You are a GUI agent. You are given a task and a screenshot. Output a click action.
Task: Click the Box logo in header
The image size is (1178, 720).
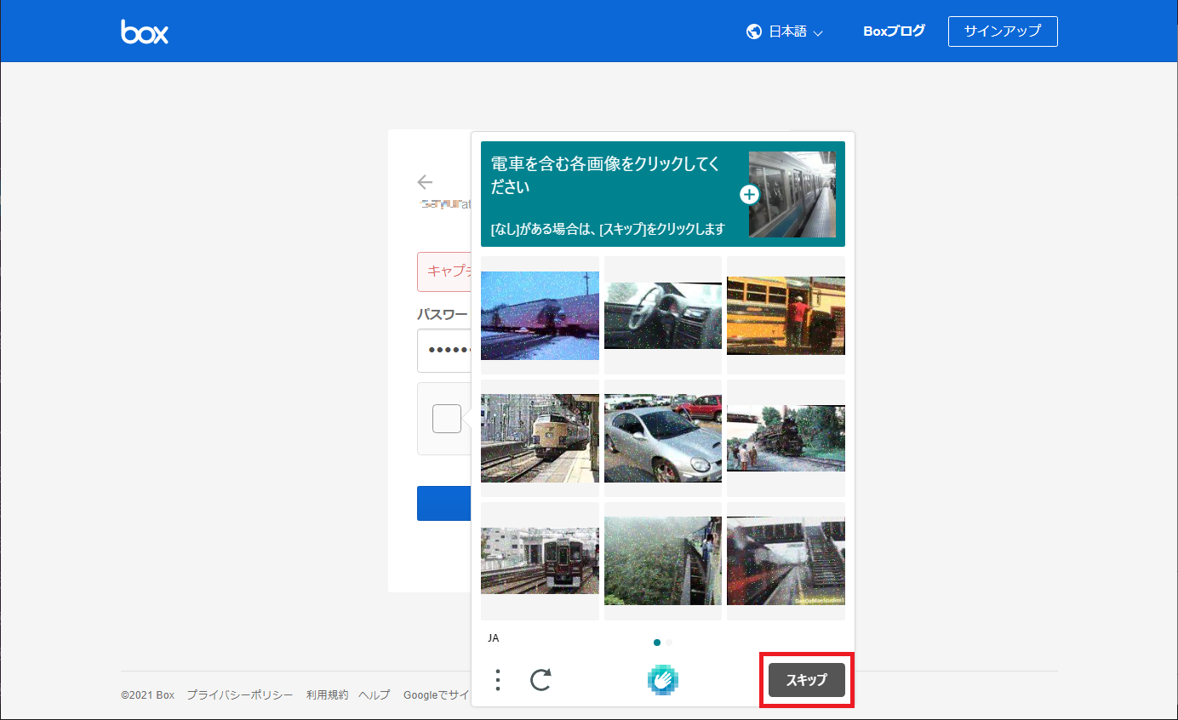145,32
